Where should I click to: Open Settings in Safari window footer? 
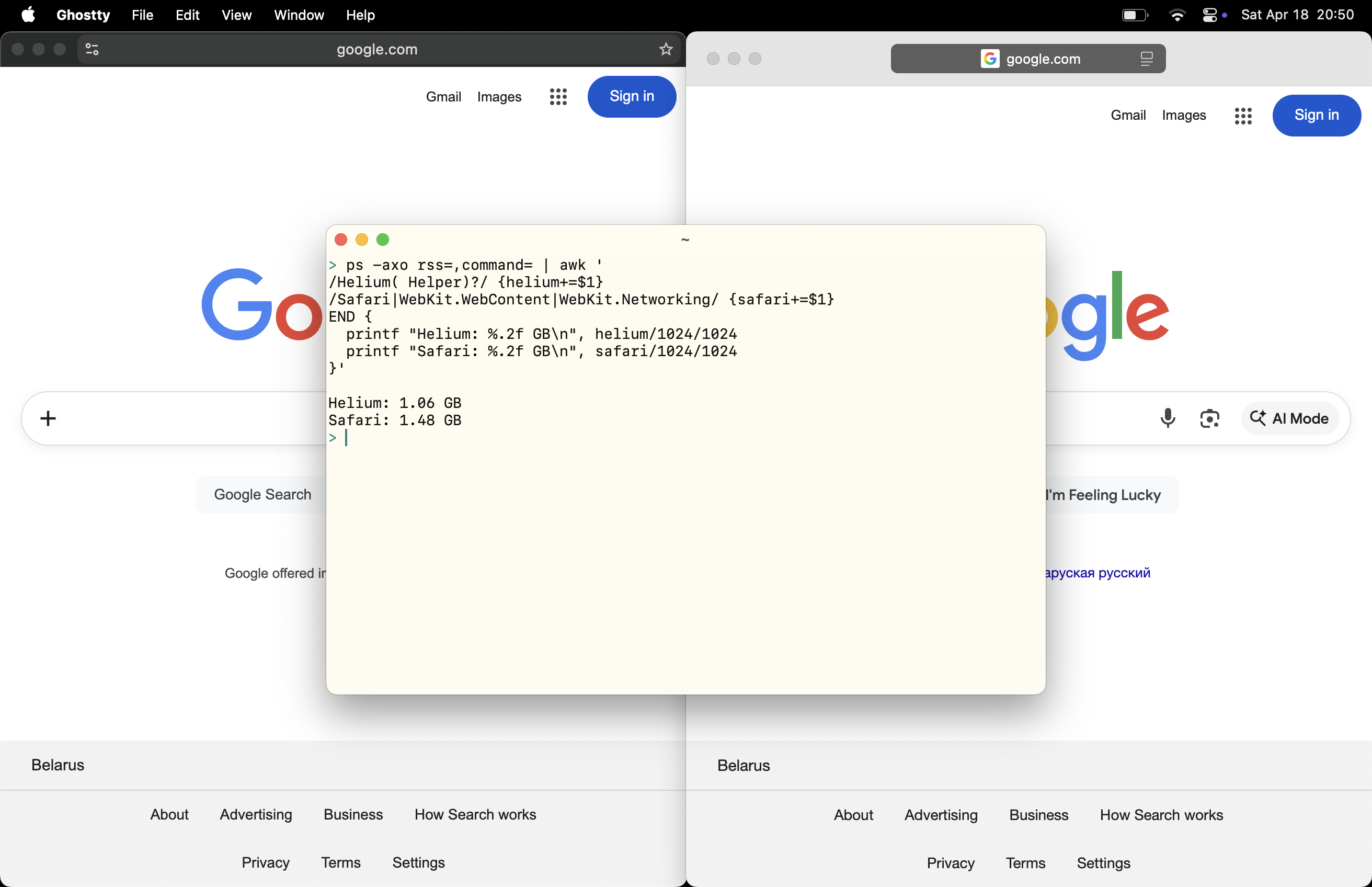click(x=1103, y=863)
